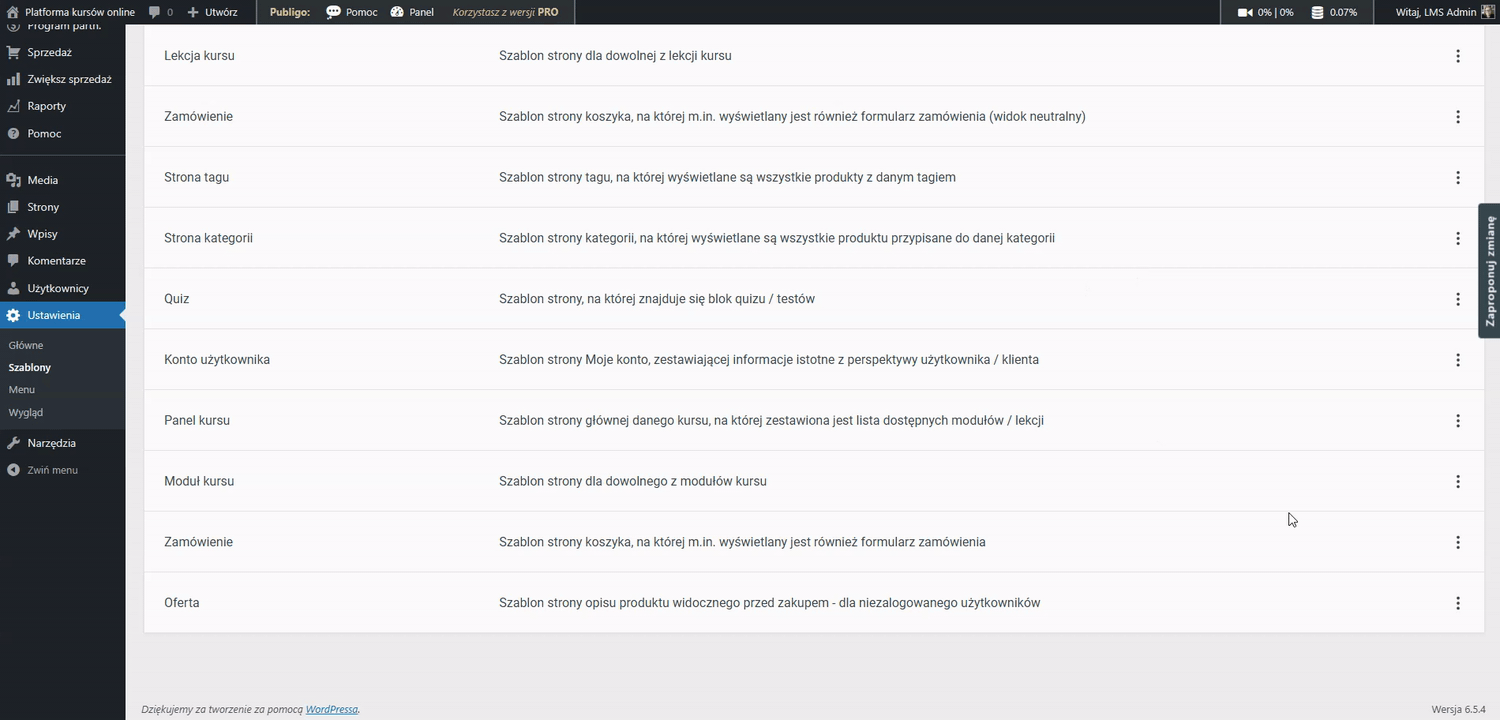Click the Zaproponuj zmianę side tab
The width and height of the screenshot is (1500, 720).
(x=1489, y=271)
